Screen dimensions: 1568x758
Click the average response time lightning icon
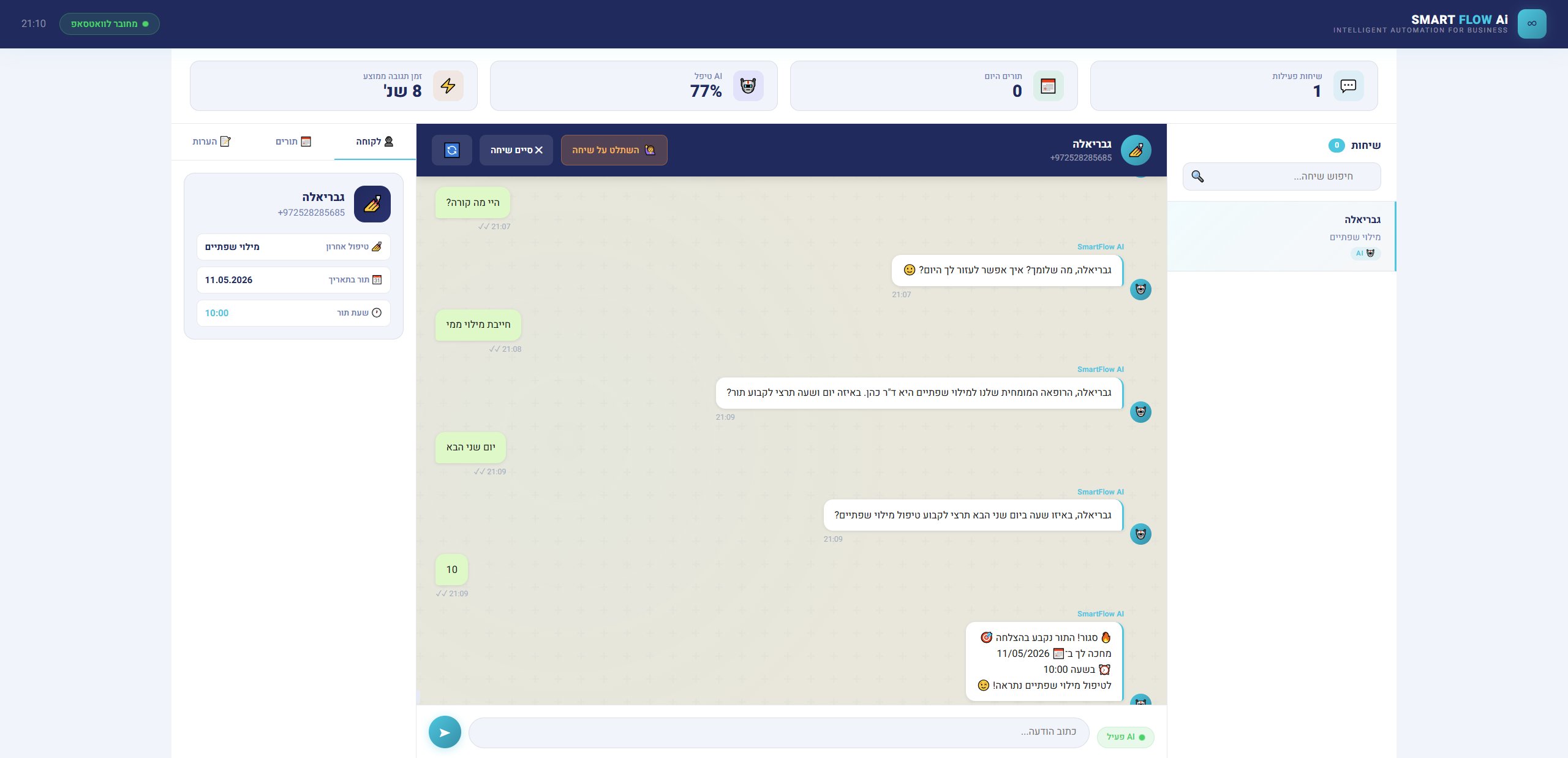click(448, 86)
